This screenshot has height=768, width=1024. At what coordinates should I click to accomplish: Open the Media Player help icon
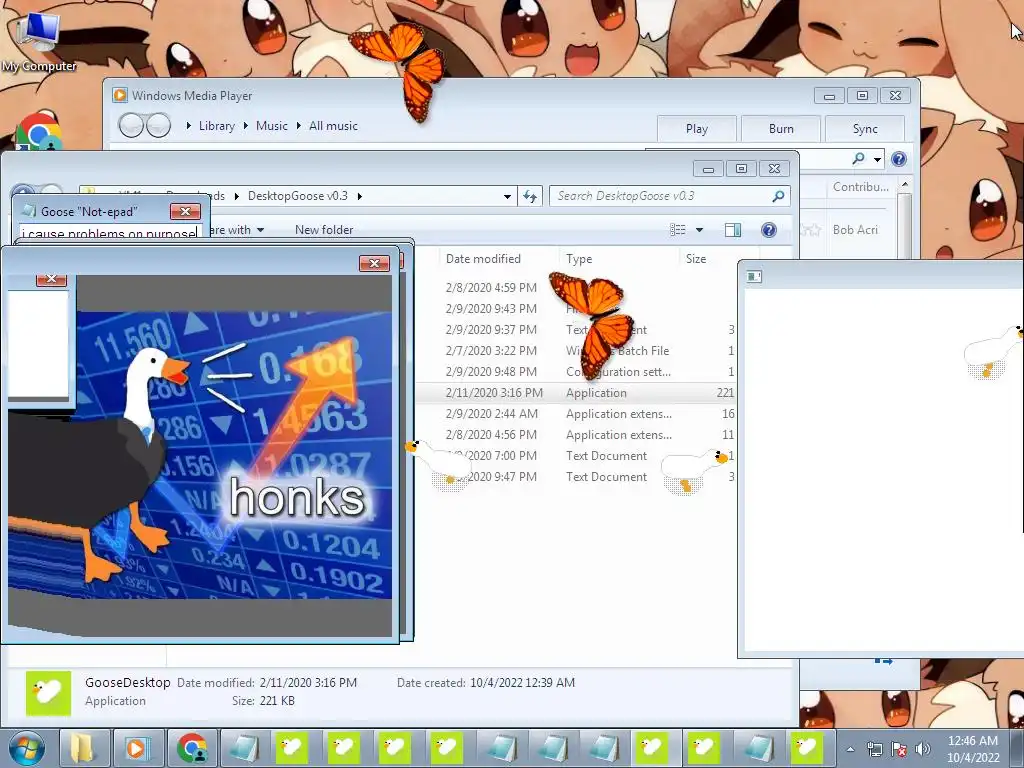click(x=899, y=159)
